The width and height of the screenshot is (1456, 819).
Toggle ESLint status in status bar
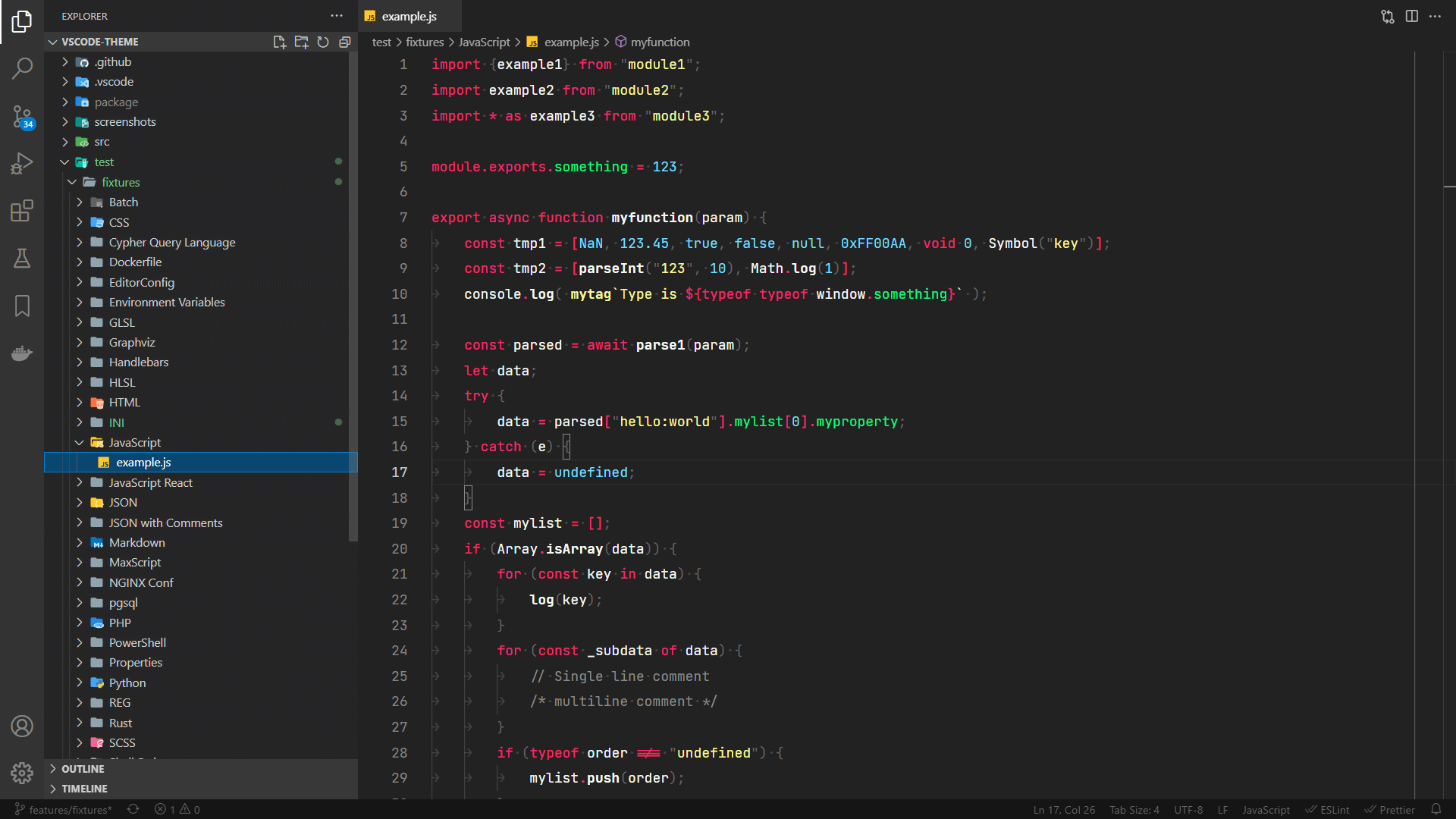click(1327, 809)
